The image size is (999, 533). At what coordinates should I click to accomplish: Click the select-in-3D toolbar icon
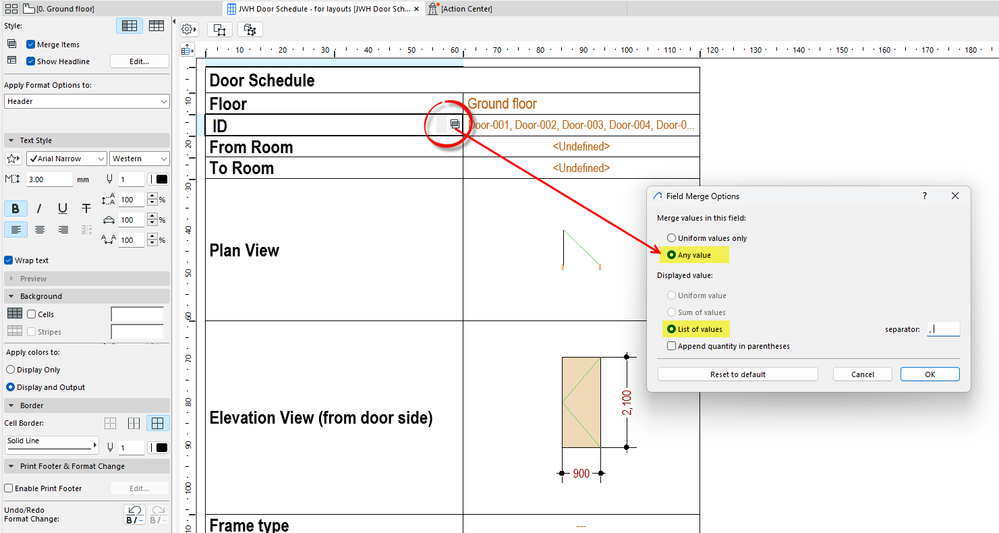250,29
